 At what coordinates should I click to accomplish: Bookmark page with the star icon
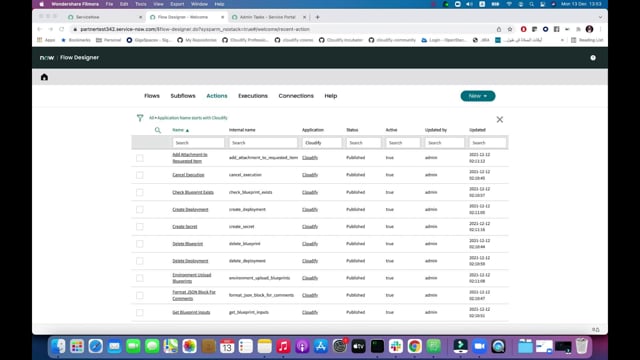click(510, 29)
